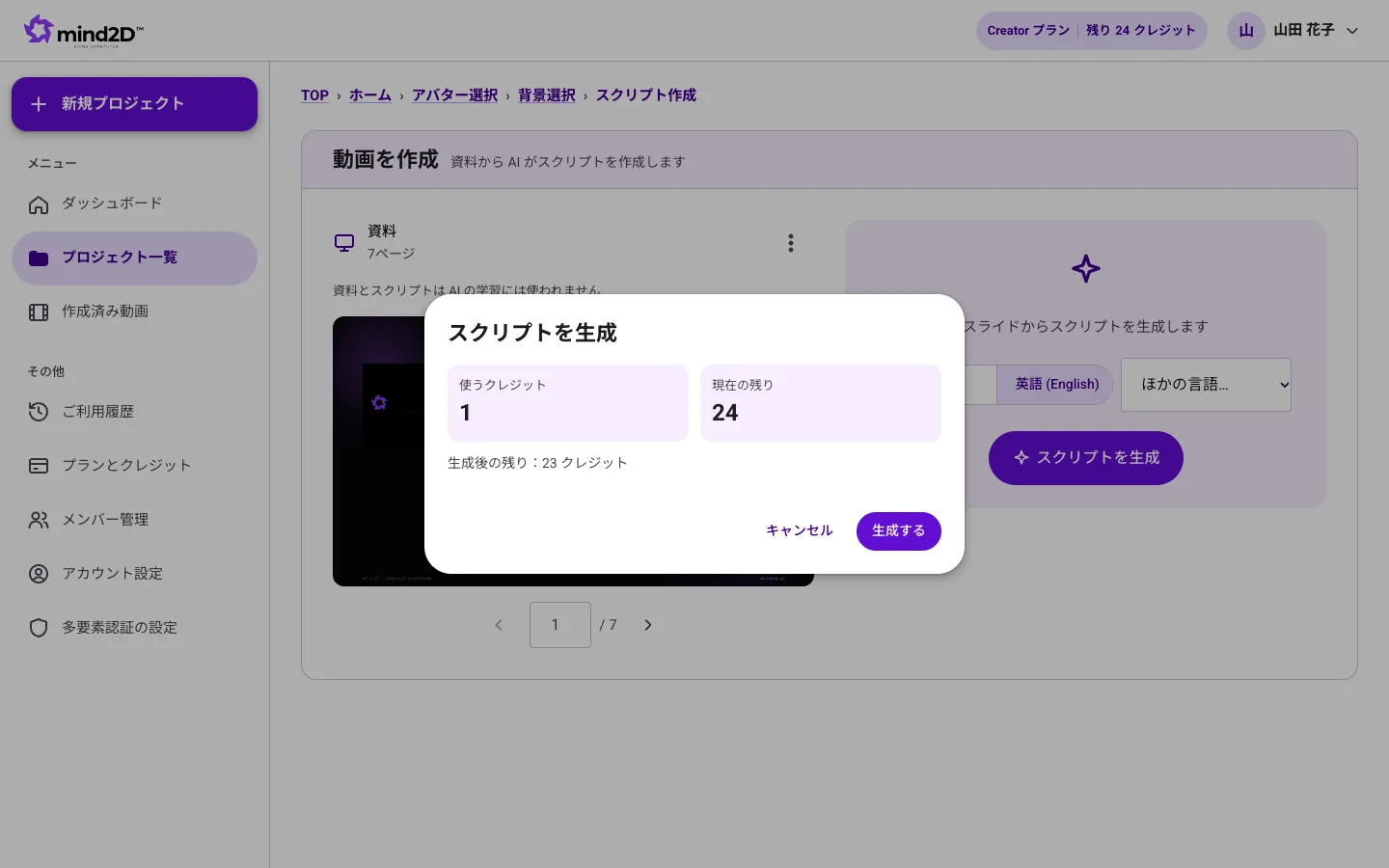
Task: Click キャンセル in the dialog
Action: [800, 531]
